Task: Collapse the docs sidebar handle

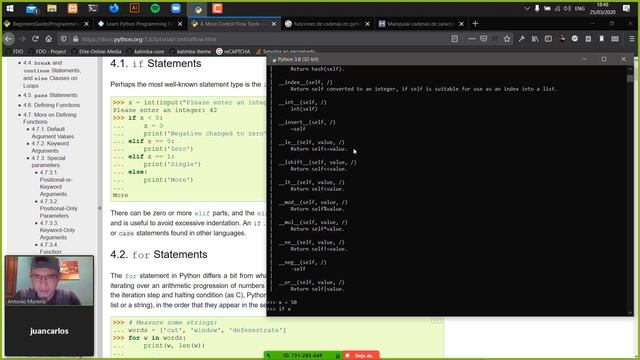Action: [x=100, y=208]
